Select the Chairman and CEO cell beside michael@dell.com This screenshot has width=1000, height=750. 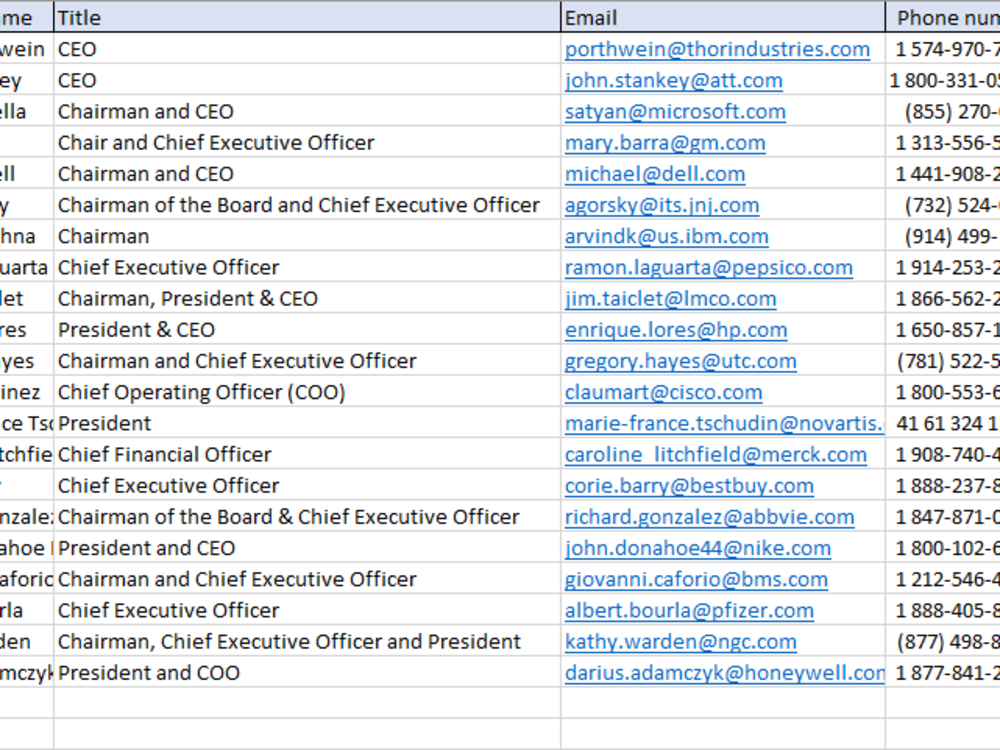click(307, 173)
